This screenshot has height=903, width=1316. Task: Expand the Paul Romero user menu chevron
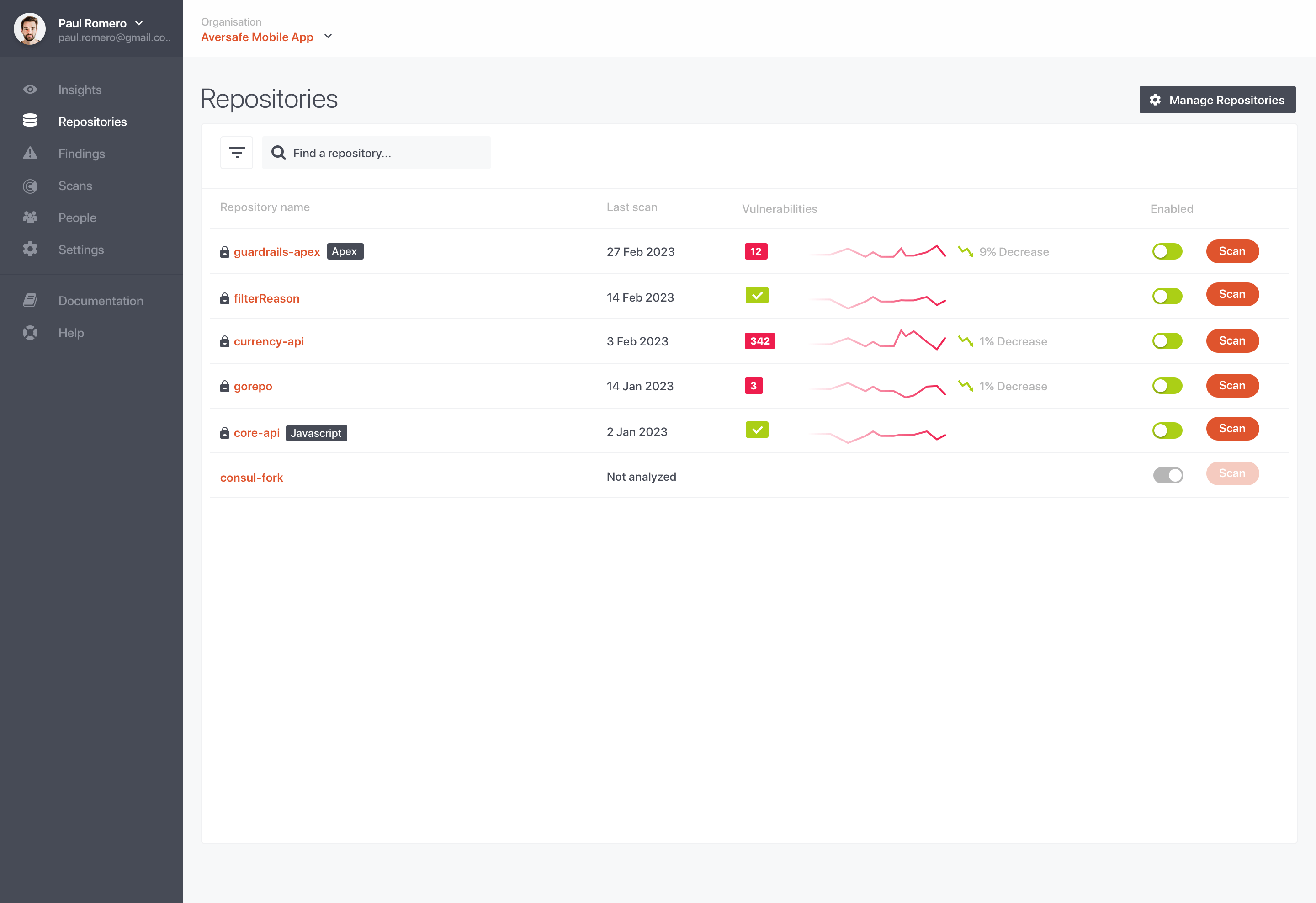(x=139, y=23)
